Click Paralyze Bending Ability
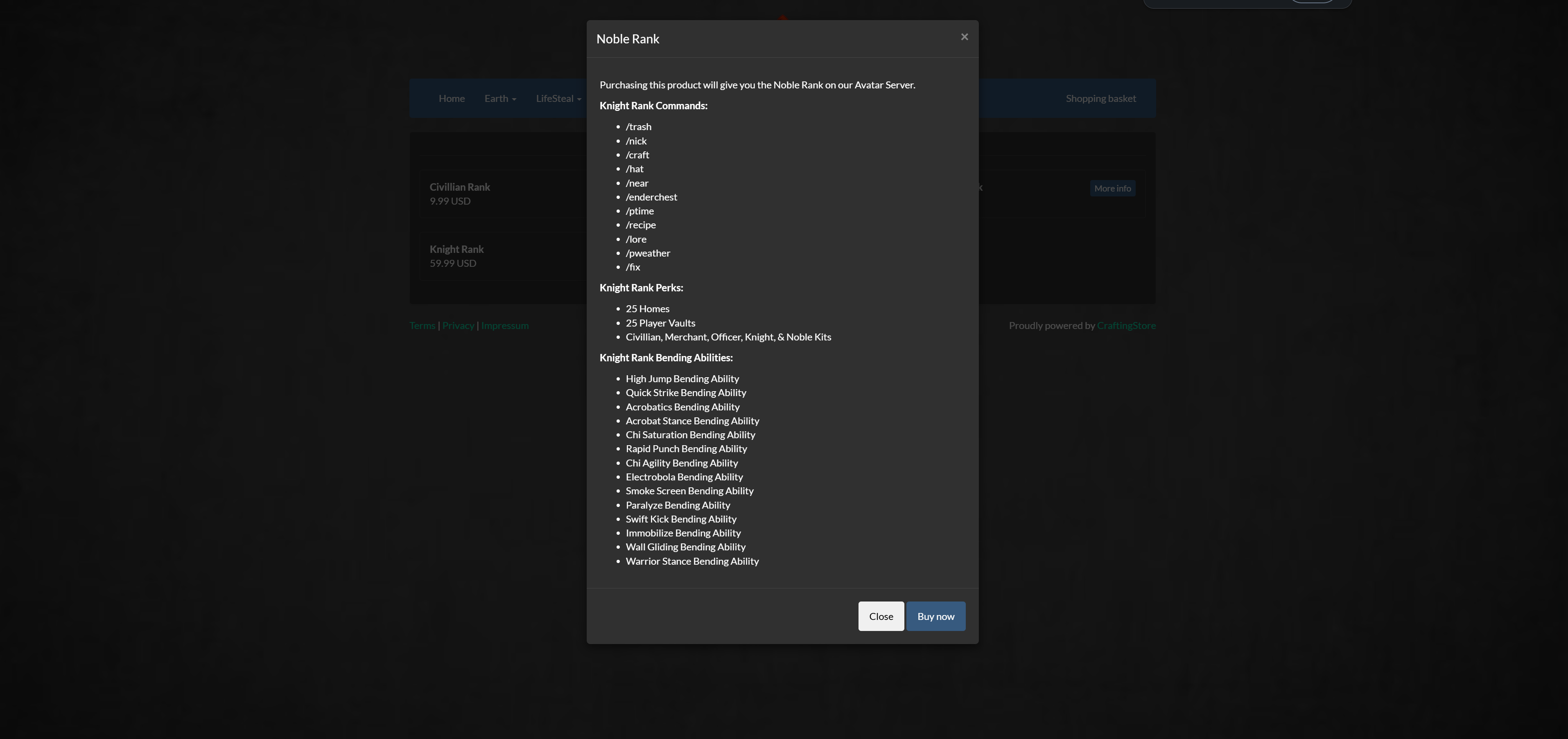 (678, 505)
